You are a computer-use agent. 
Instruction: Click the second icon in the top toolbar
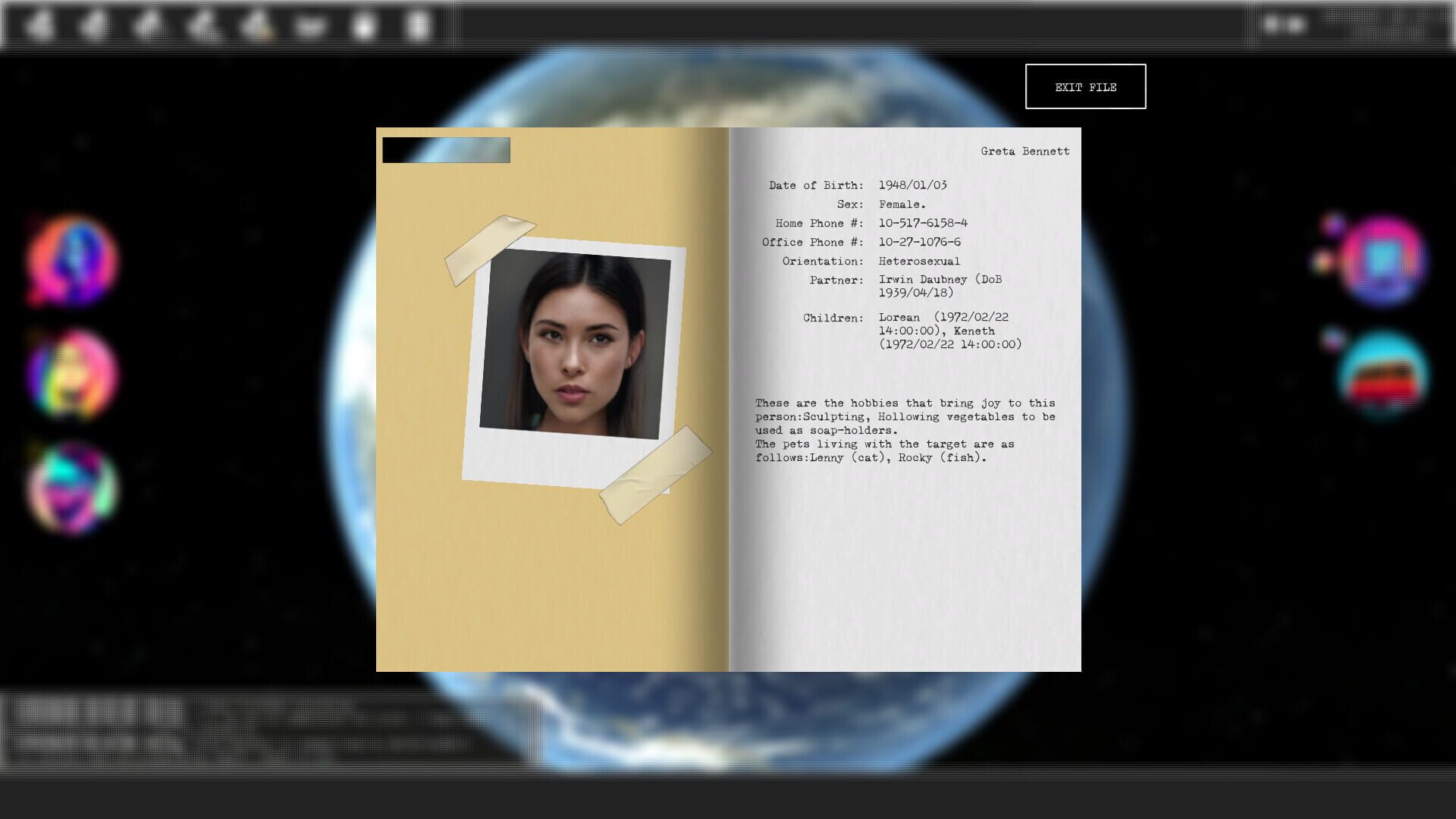tap(93, 25)
